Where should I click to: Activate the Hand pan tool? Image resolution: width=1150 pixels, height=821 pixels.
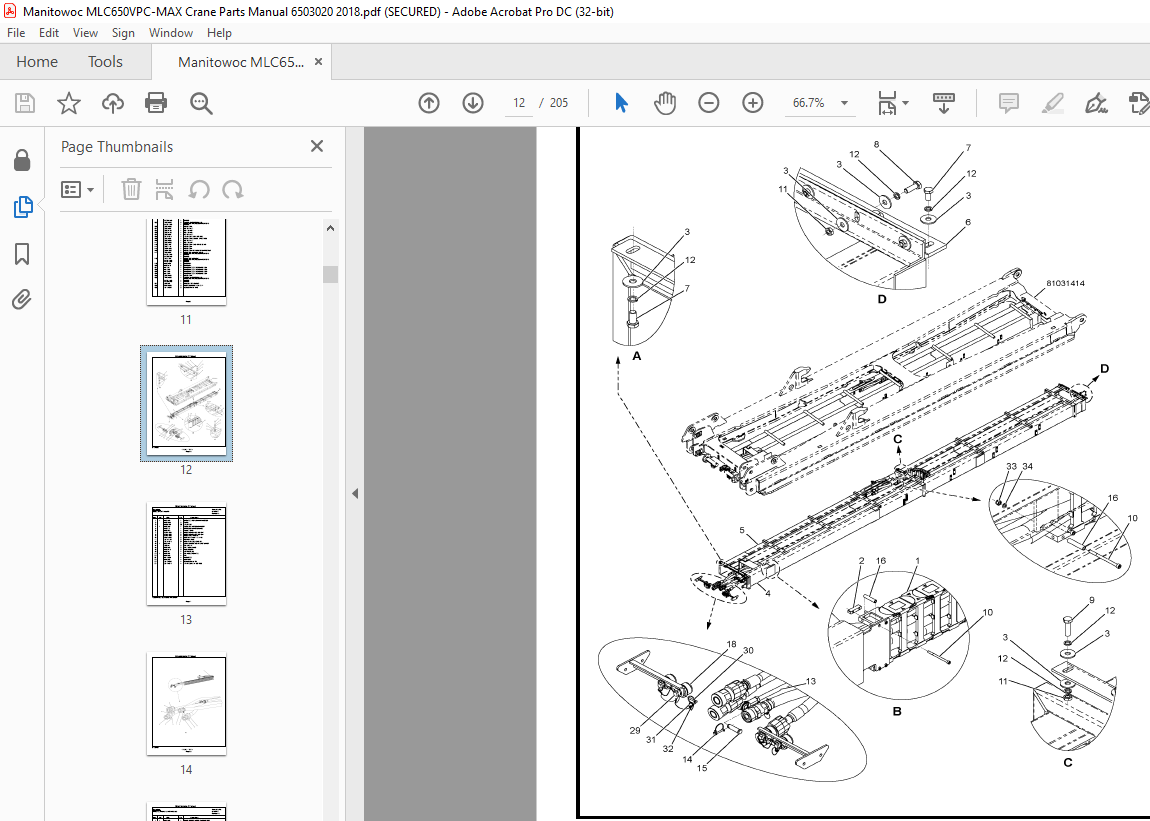(x=664, y=103)
